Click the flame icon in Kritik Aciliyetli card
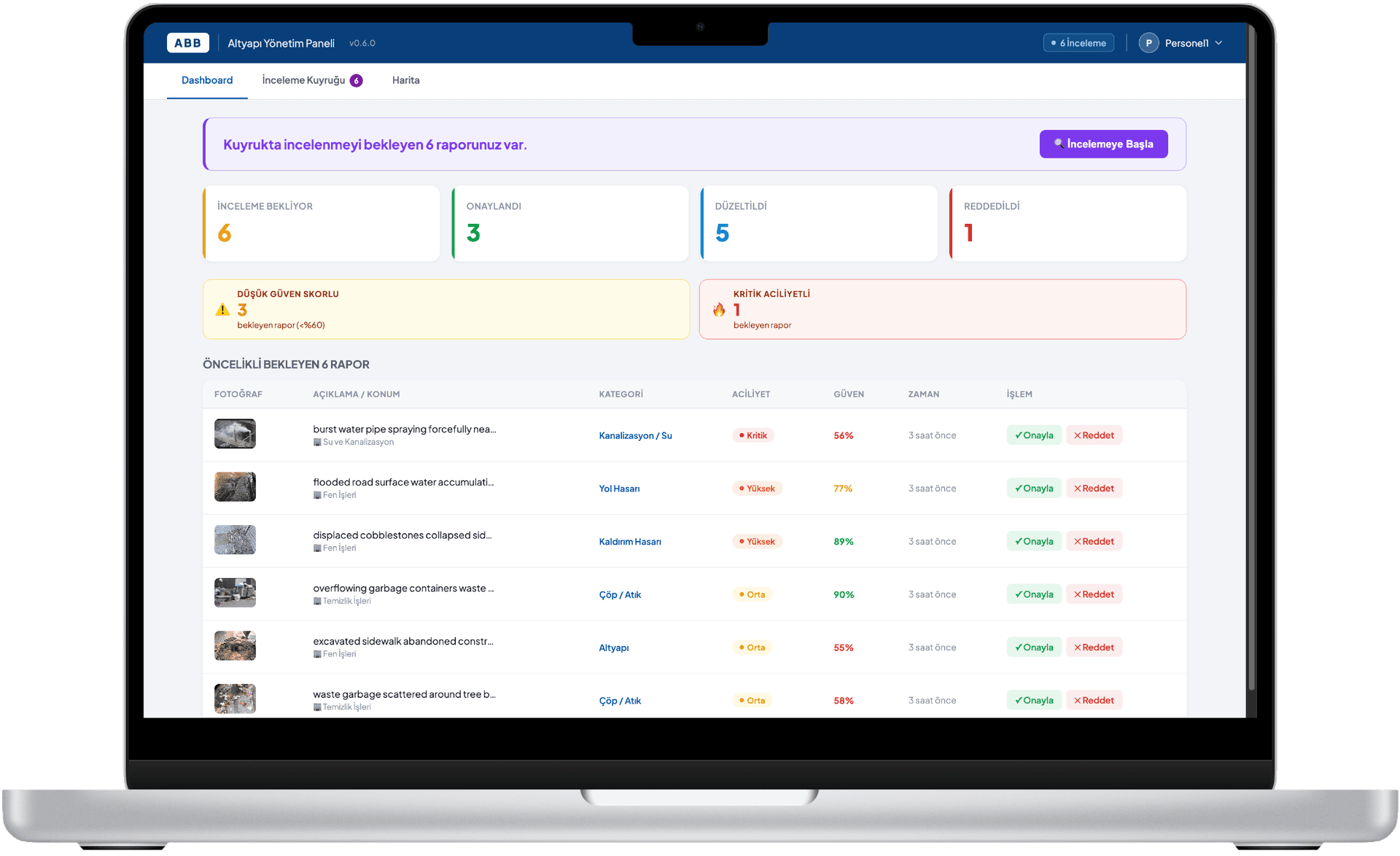The height and width of the screenshot is (856, 1400). 719,309
